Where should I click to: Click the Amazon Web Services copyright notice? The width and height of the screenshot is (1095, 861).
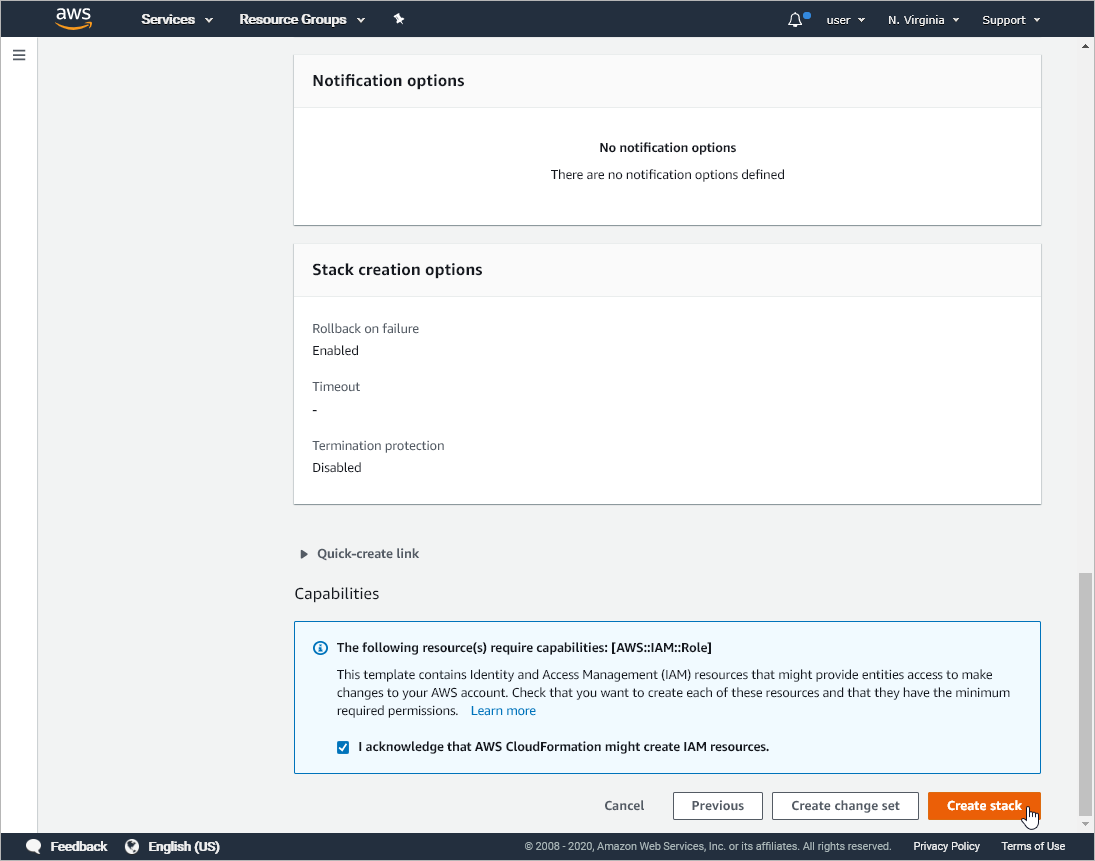(708, 846)
